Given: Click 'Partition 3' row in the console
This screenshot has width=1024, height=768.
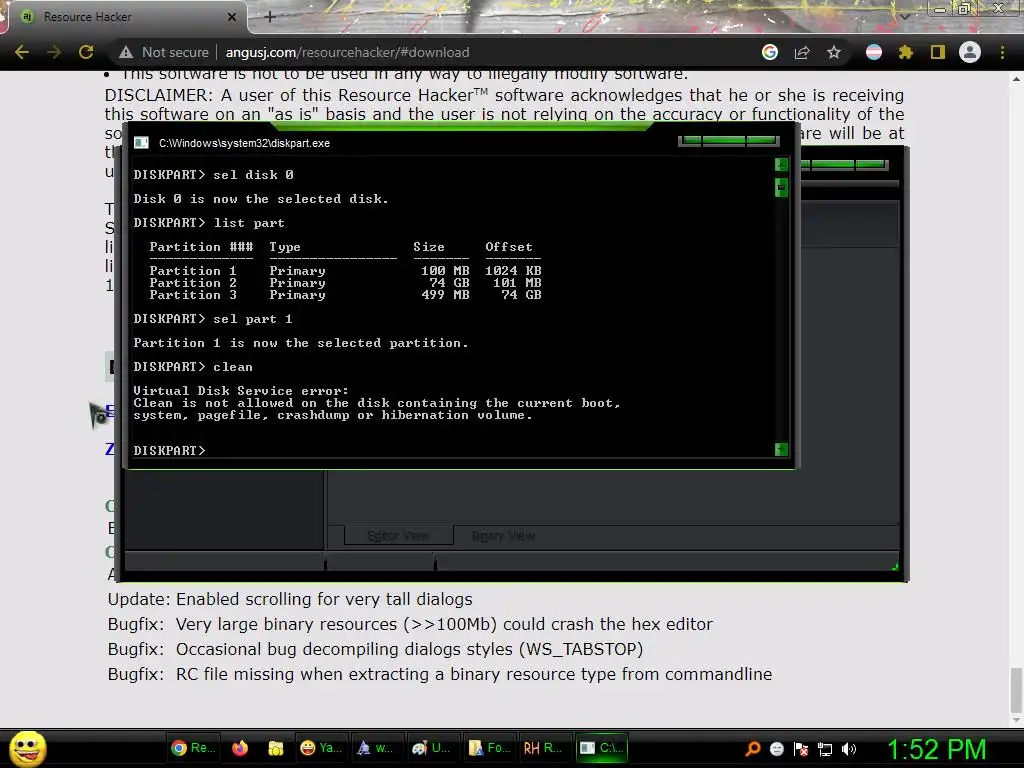Looking at the screenshot, I should [x=345, y=295].
